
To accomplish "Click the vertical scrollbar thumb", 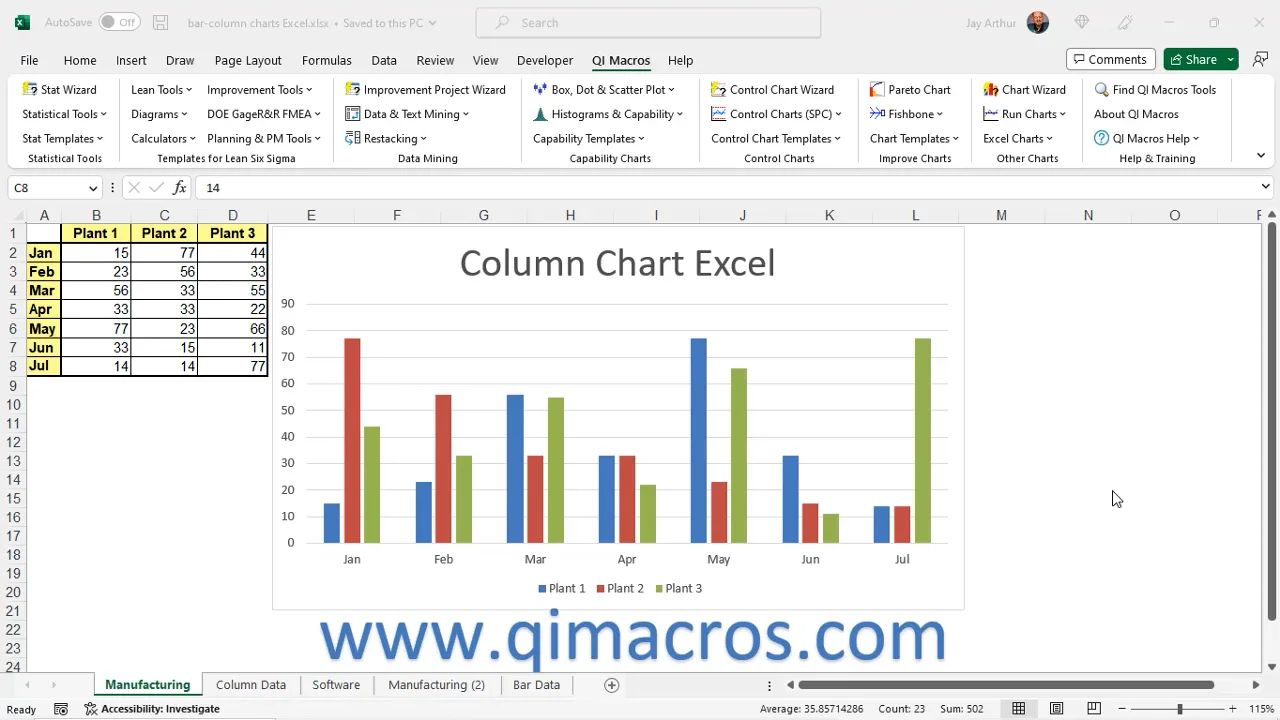I will click(1272, 420).
